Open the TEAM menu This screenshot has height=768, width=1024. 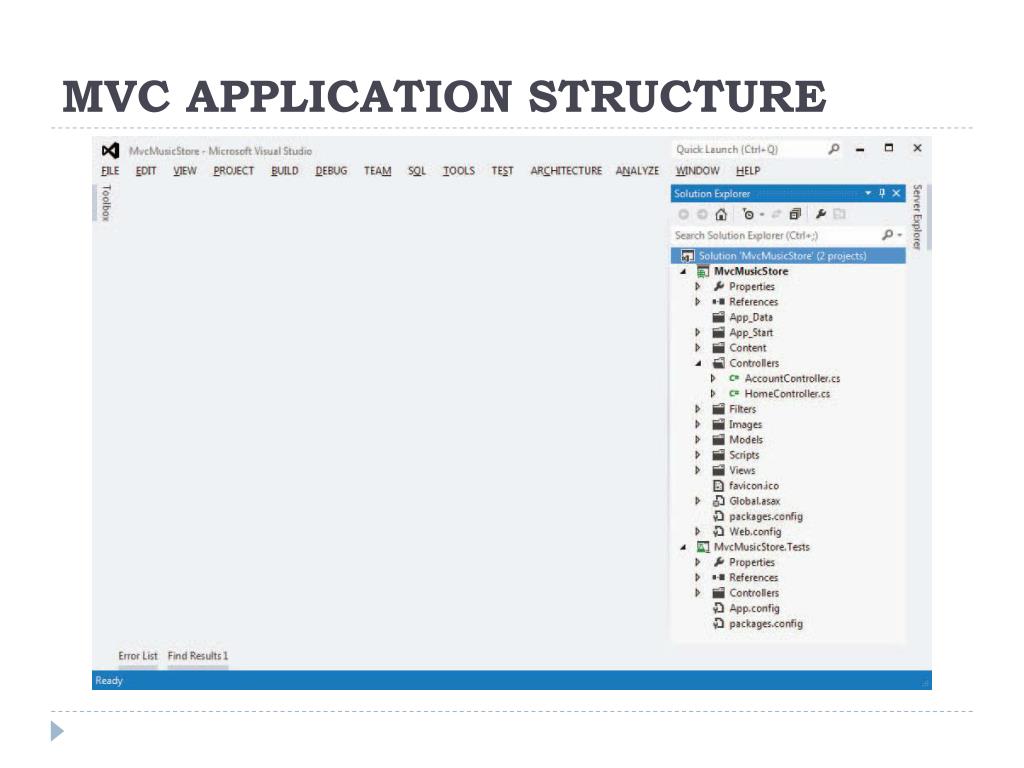tap(377, 171)
